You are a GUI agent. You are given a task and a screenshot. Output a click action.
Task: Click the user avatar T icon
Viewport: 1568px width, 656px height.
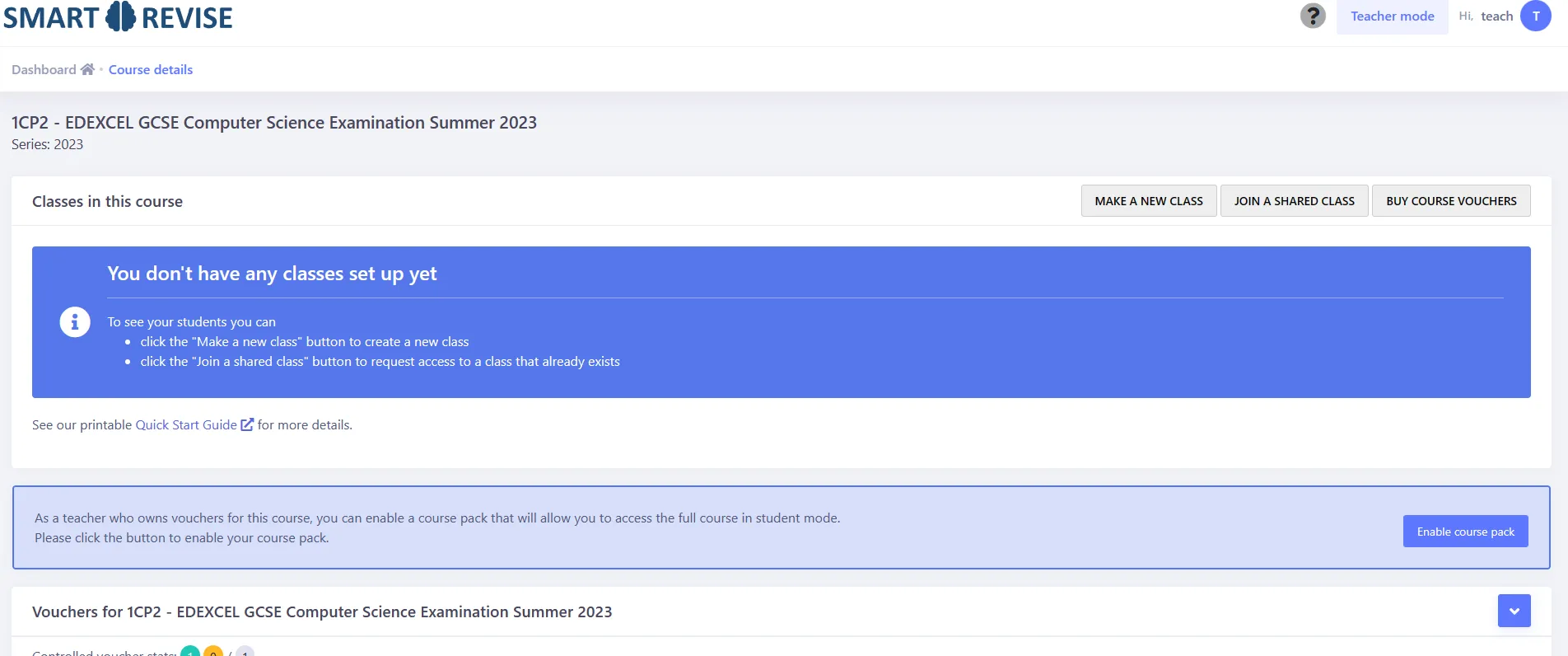(x=1536, y=16)
